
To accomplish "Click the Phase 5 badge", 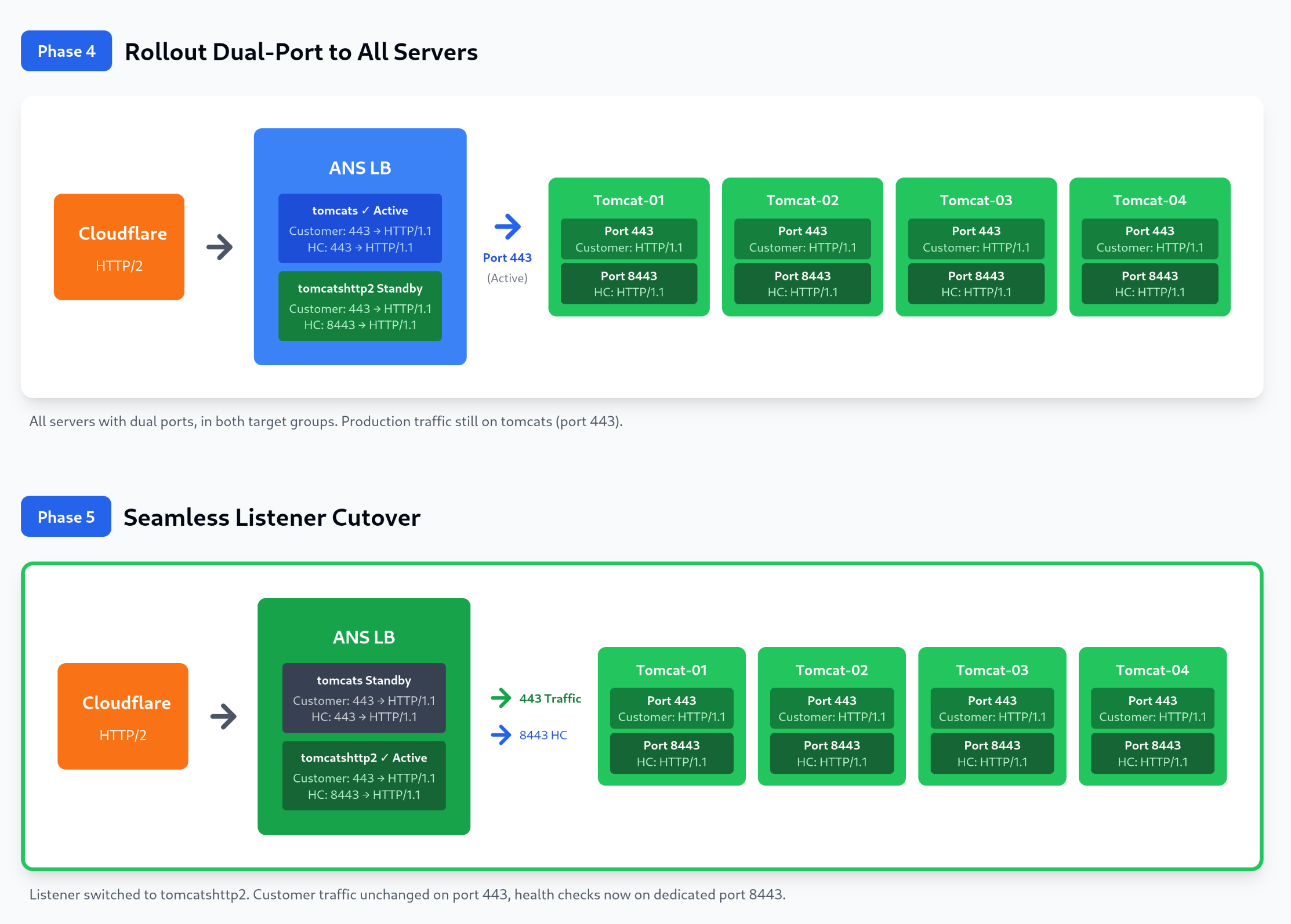I will coord(66,516).
